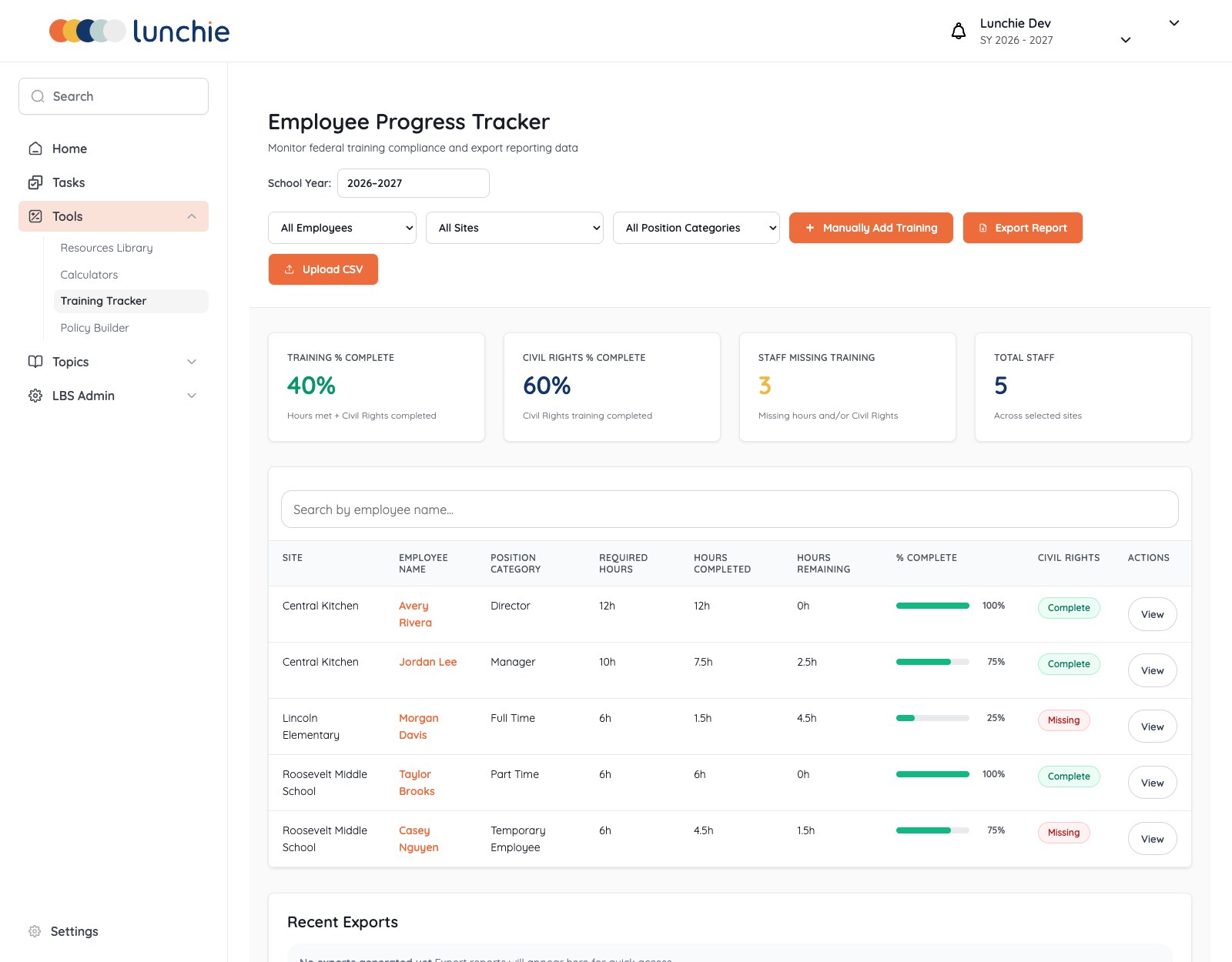Viewport: 1232px width, 962px height.
Task: Open Morgan Davis employee link
Action: point(419,727)
